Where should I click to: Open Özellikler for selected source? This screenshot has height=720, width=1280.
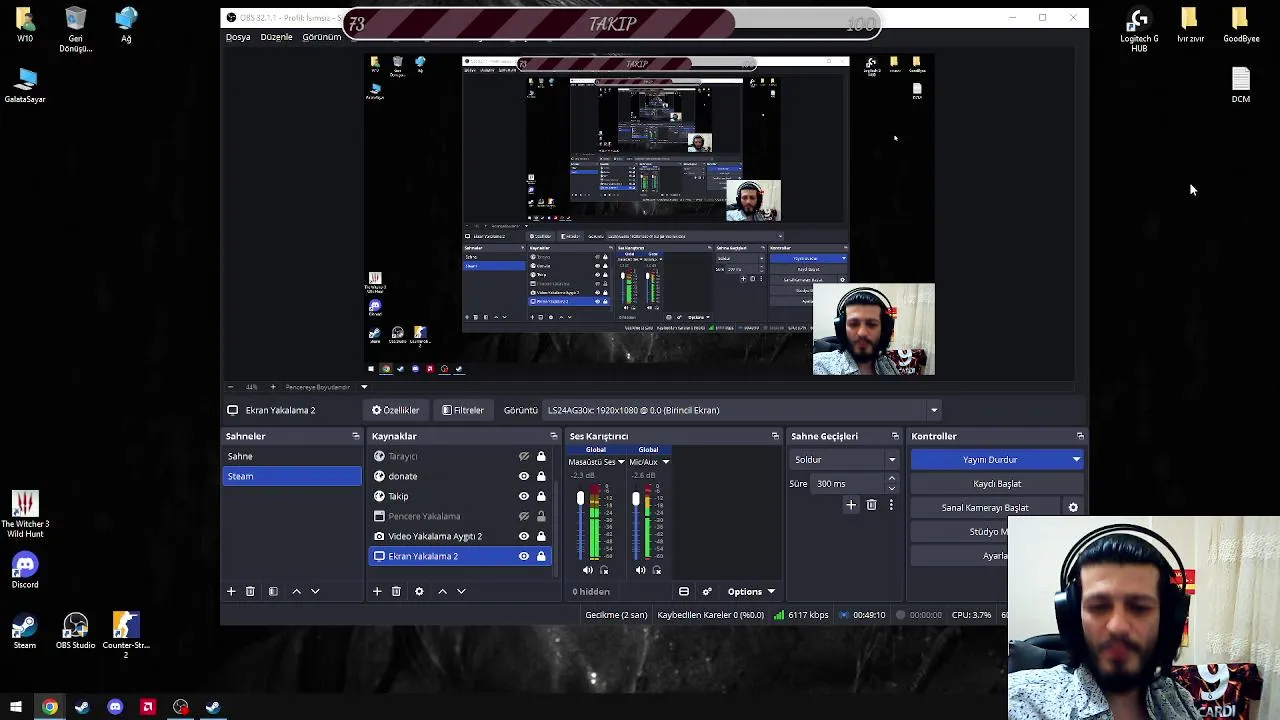pyautogui.click(x=396, y=410)
